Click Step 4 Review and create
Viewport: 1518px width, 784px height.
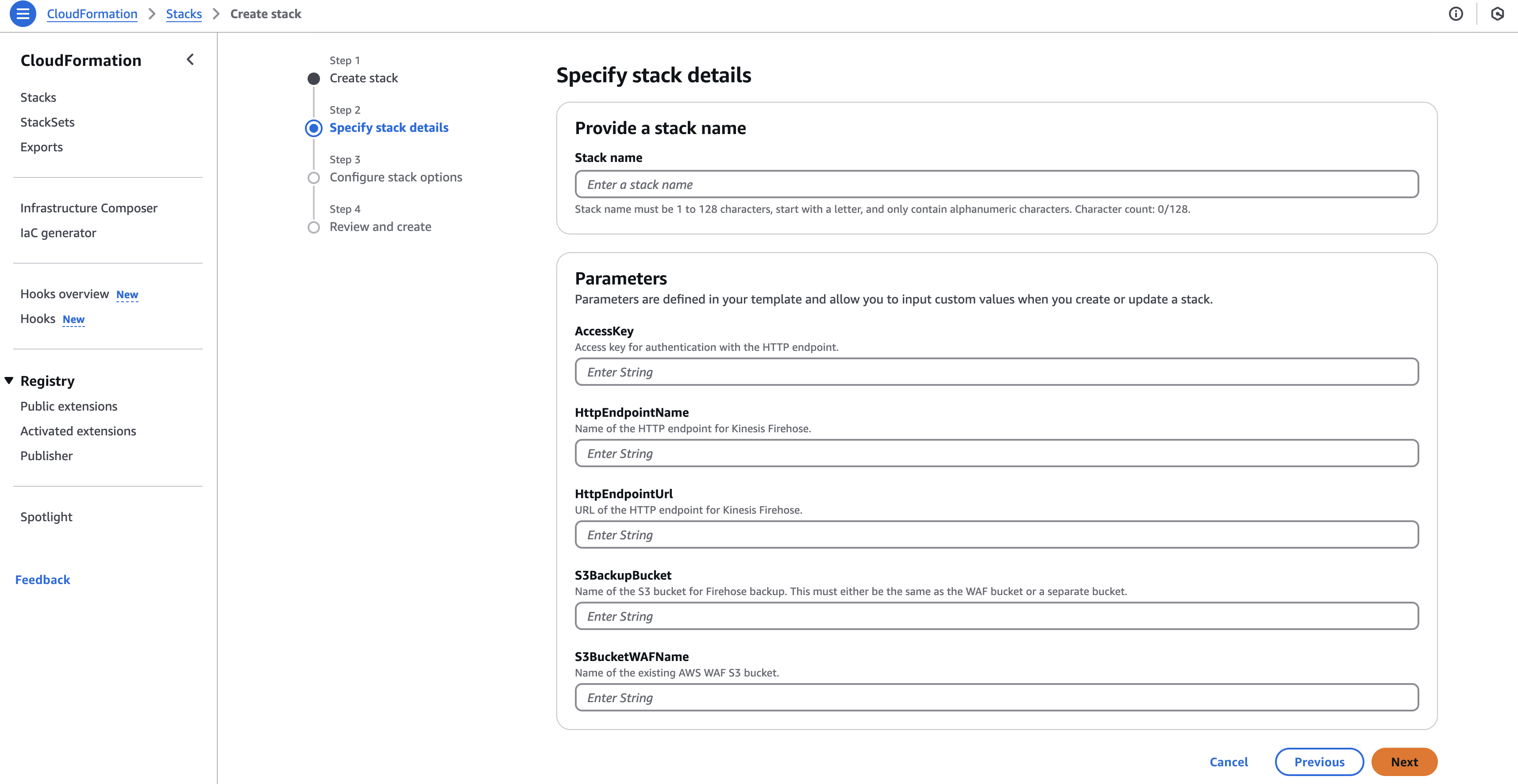[381, 226]
